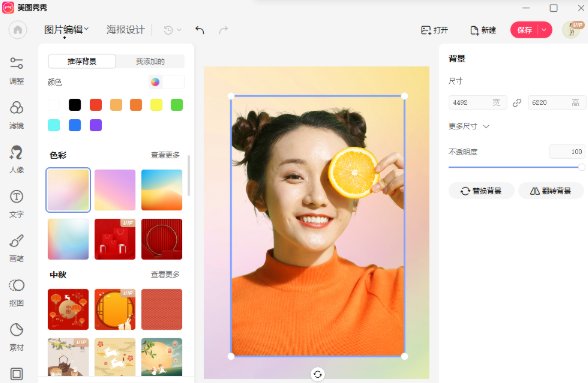The width and height of the screenshot is (588, 383).
Task: Click the left panel vertical scrollbar
Action: point(189,176)
